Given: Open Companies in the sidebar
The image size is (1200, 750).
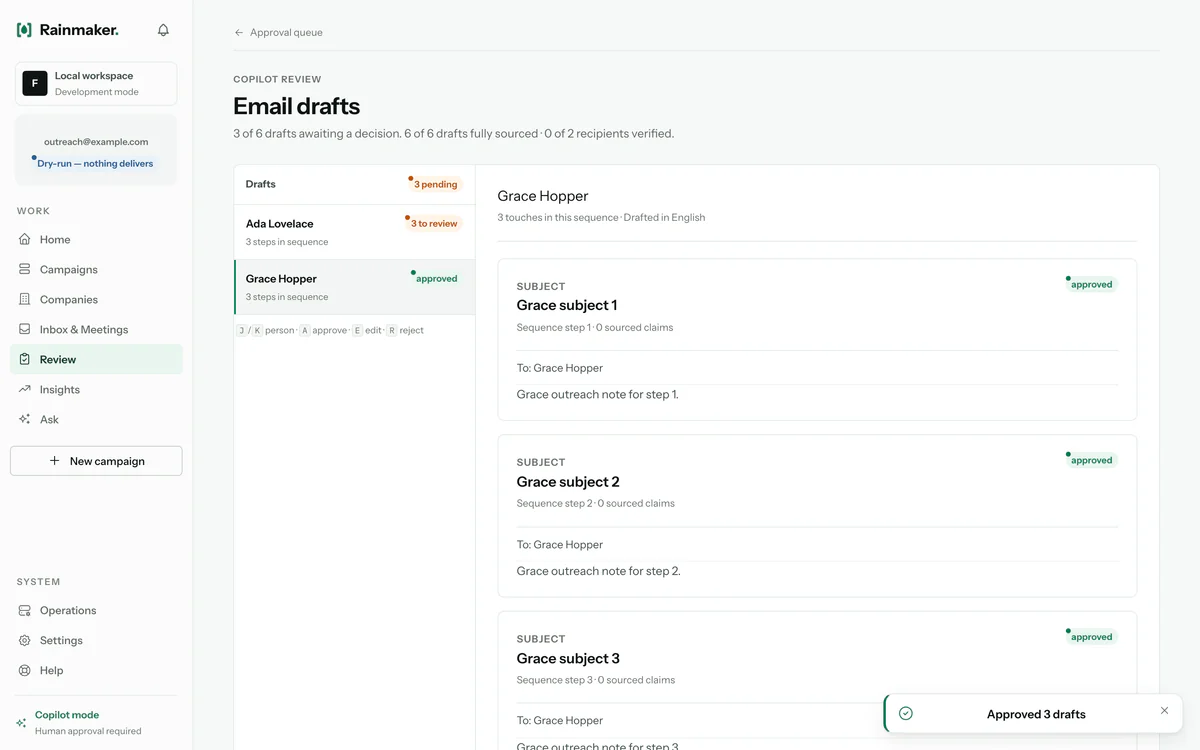Looking at the screenshot, I should (96, 299).
